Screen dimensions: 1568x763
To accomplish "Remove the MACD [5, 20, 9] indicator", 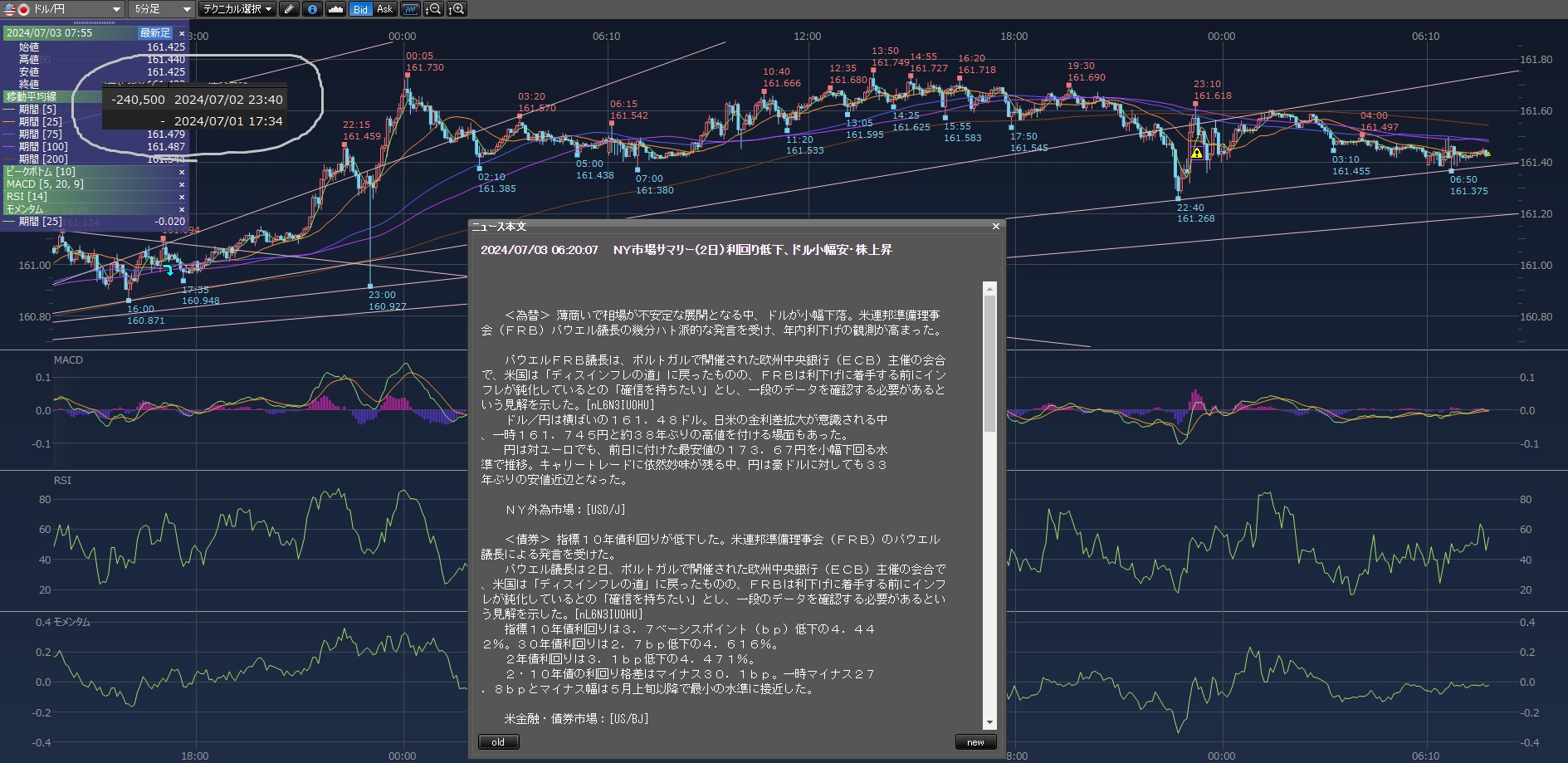I will click(x=182, y=184).
